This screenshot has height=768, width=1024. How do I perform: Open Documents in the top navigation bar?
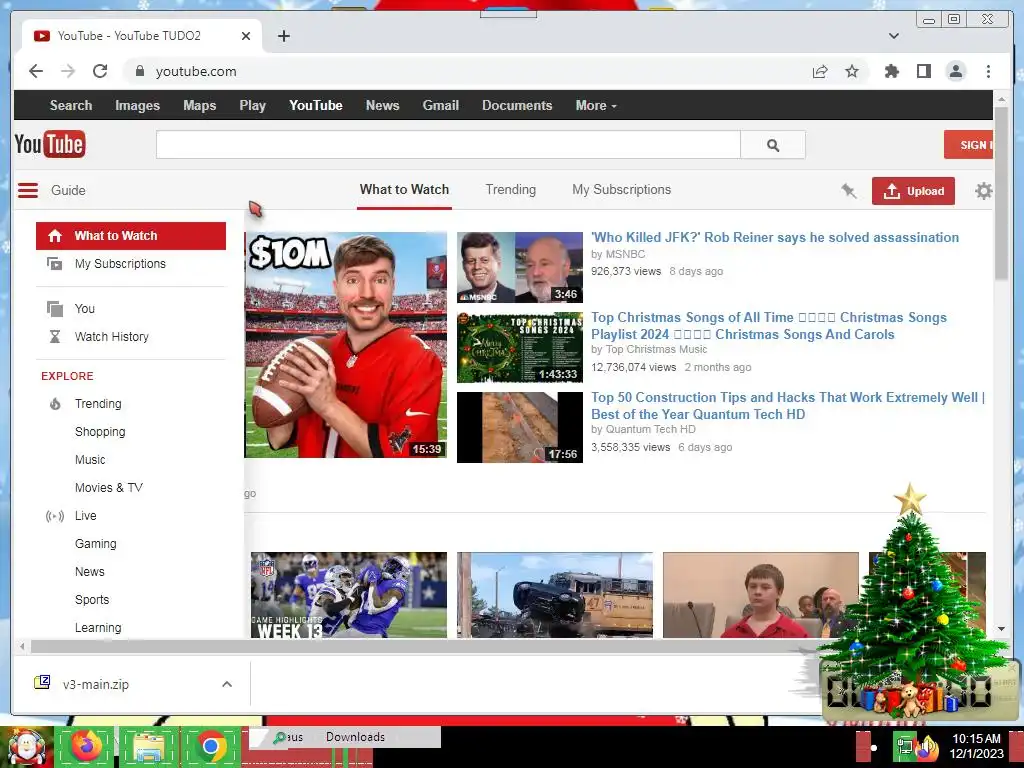517,105
